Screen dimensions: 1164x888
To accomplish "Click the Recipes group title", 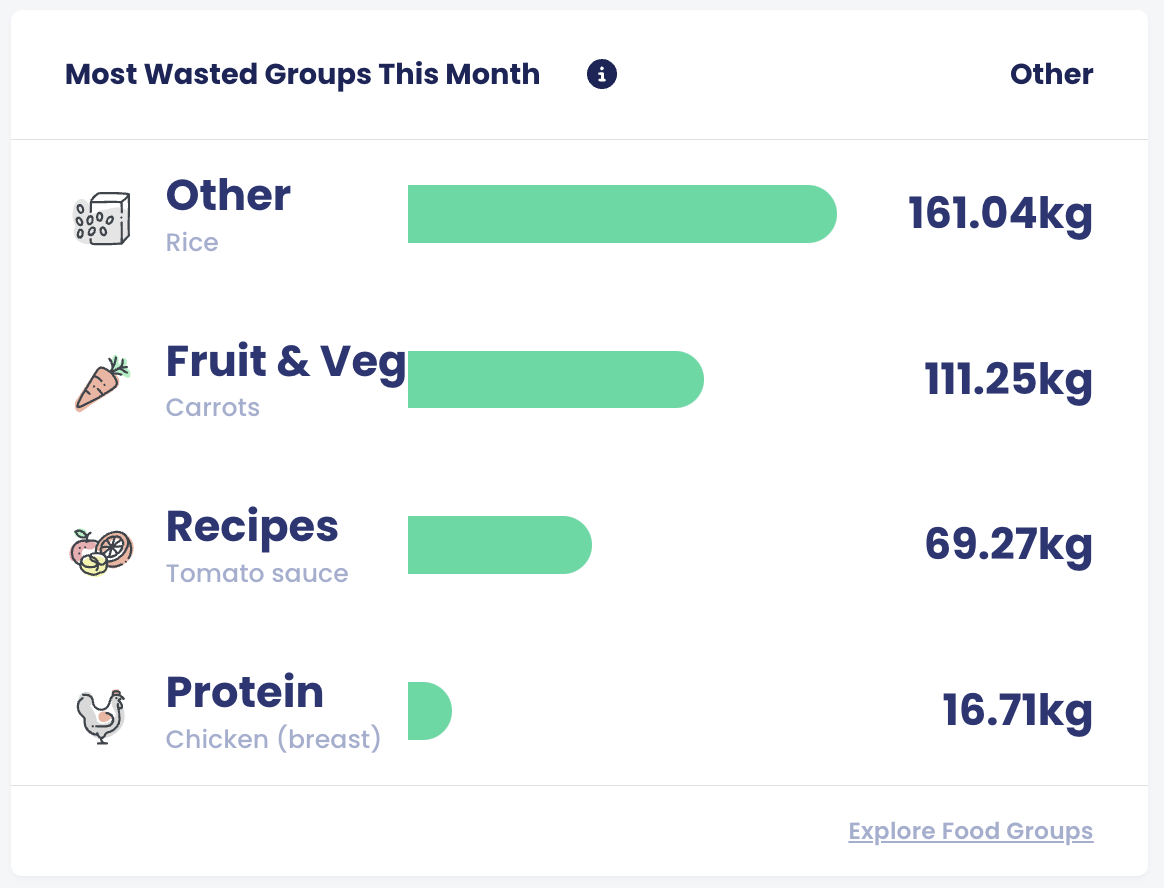I will coord(253,527).
